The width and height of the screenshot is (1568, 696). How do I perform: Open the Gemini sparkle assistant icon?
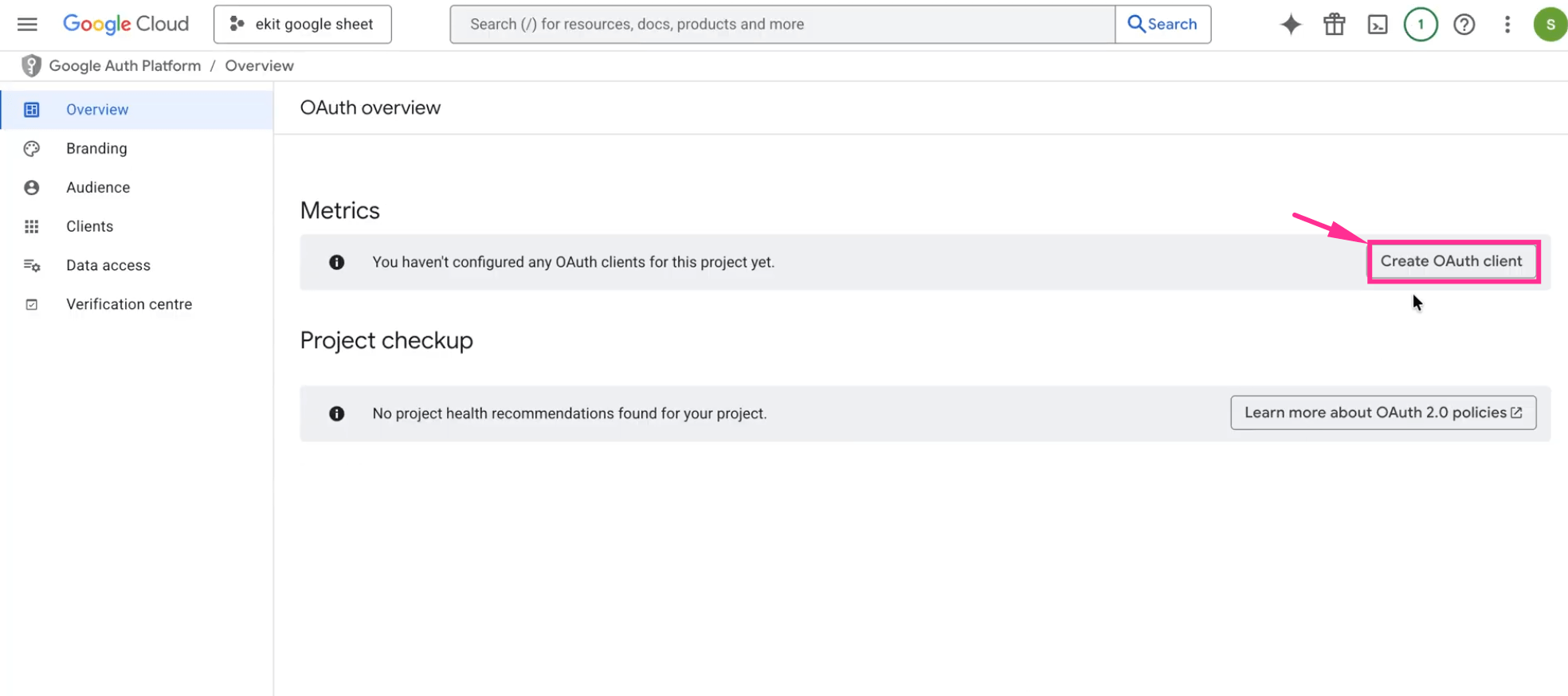pos(1291,24)
